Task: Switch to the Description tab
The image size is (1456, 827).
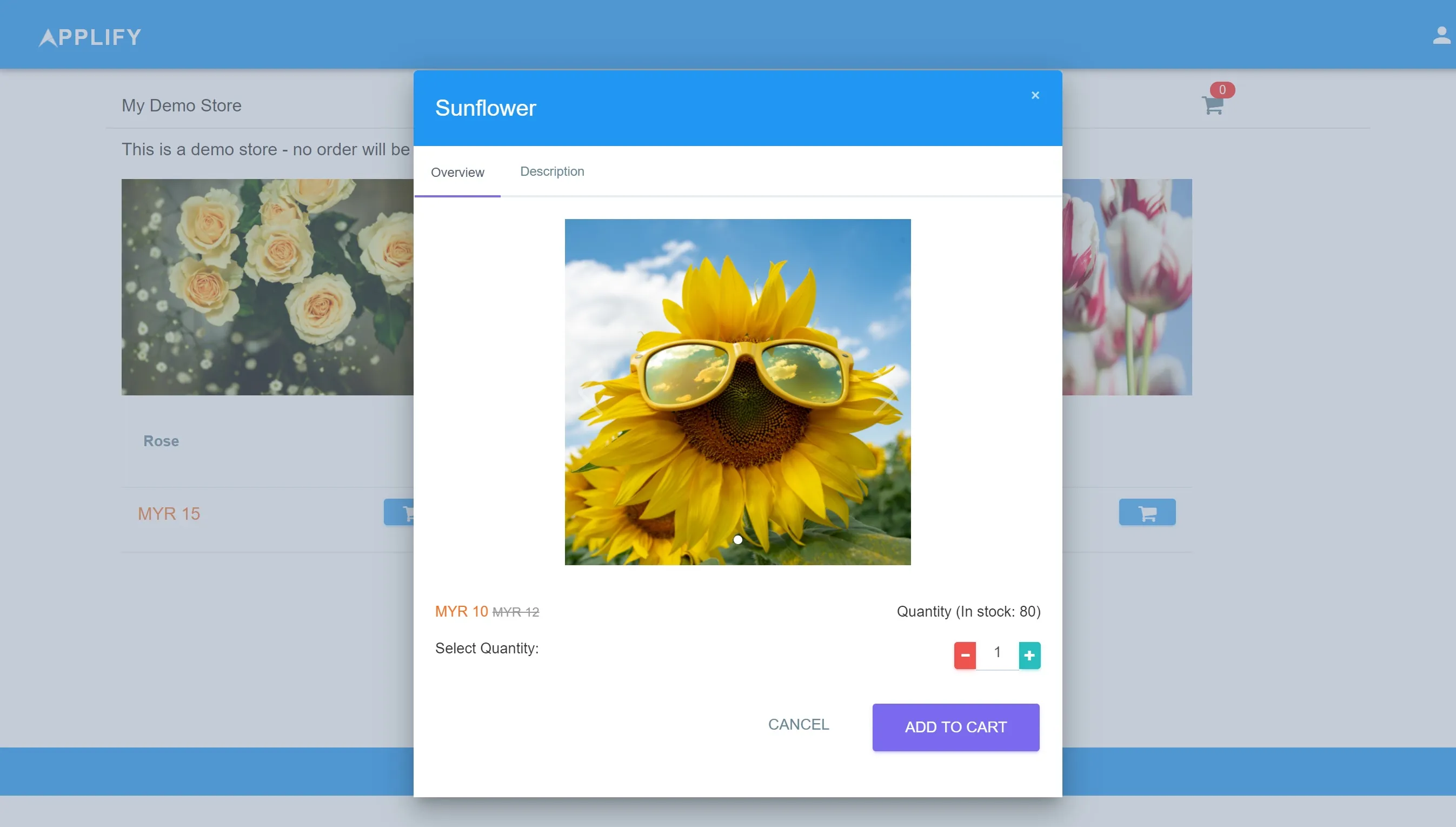Action: pos(552,171)
